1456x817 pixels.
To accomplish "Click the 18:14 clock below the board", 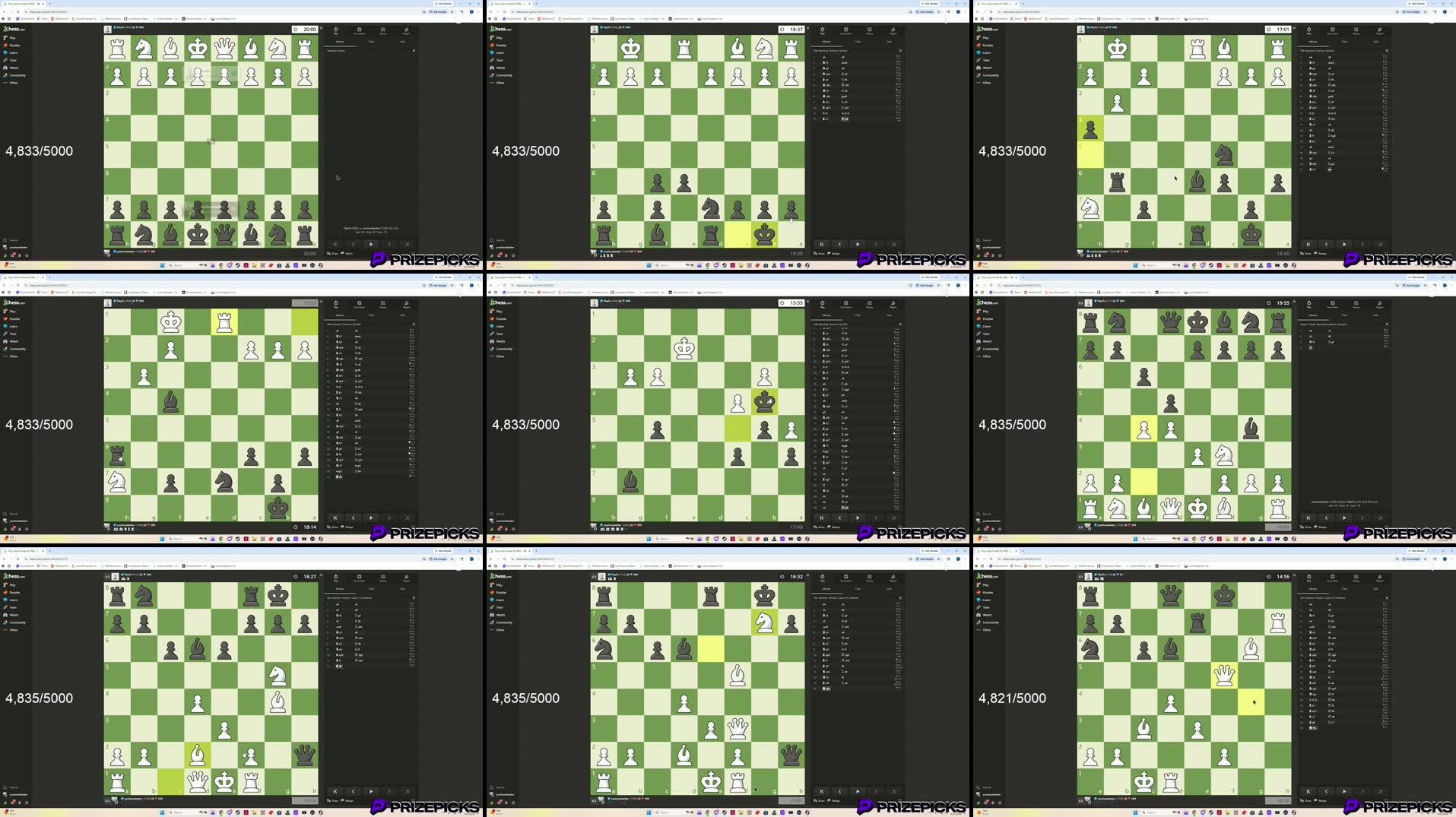I will coord(305,527).
